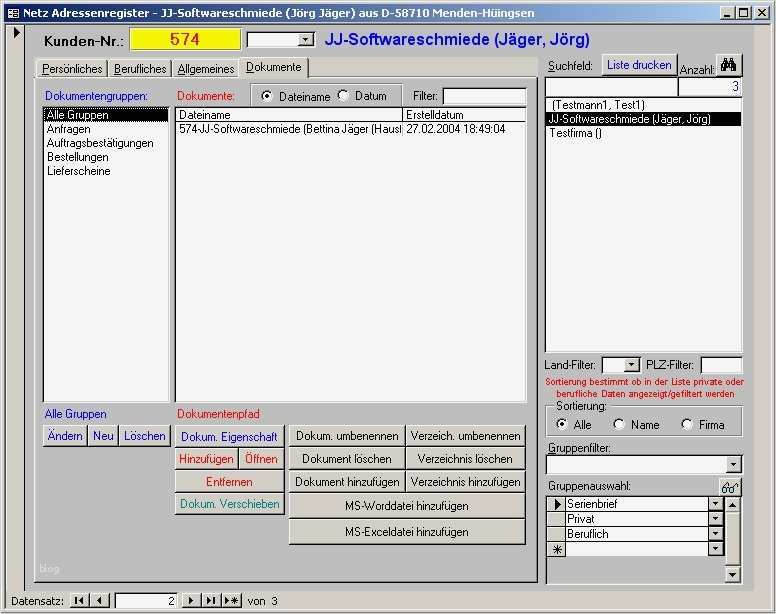Screen dimensions: 776x614
Task: Select Anfragen document group
Action: (x=106, y=129)
